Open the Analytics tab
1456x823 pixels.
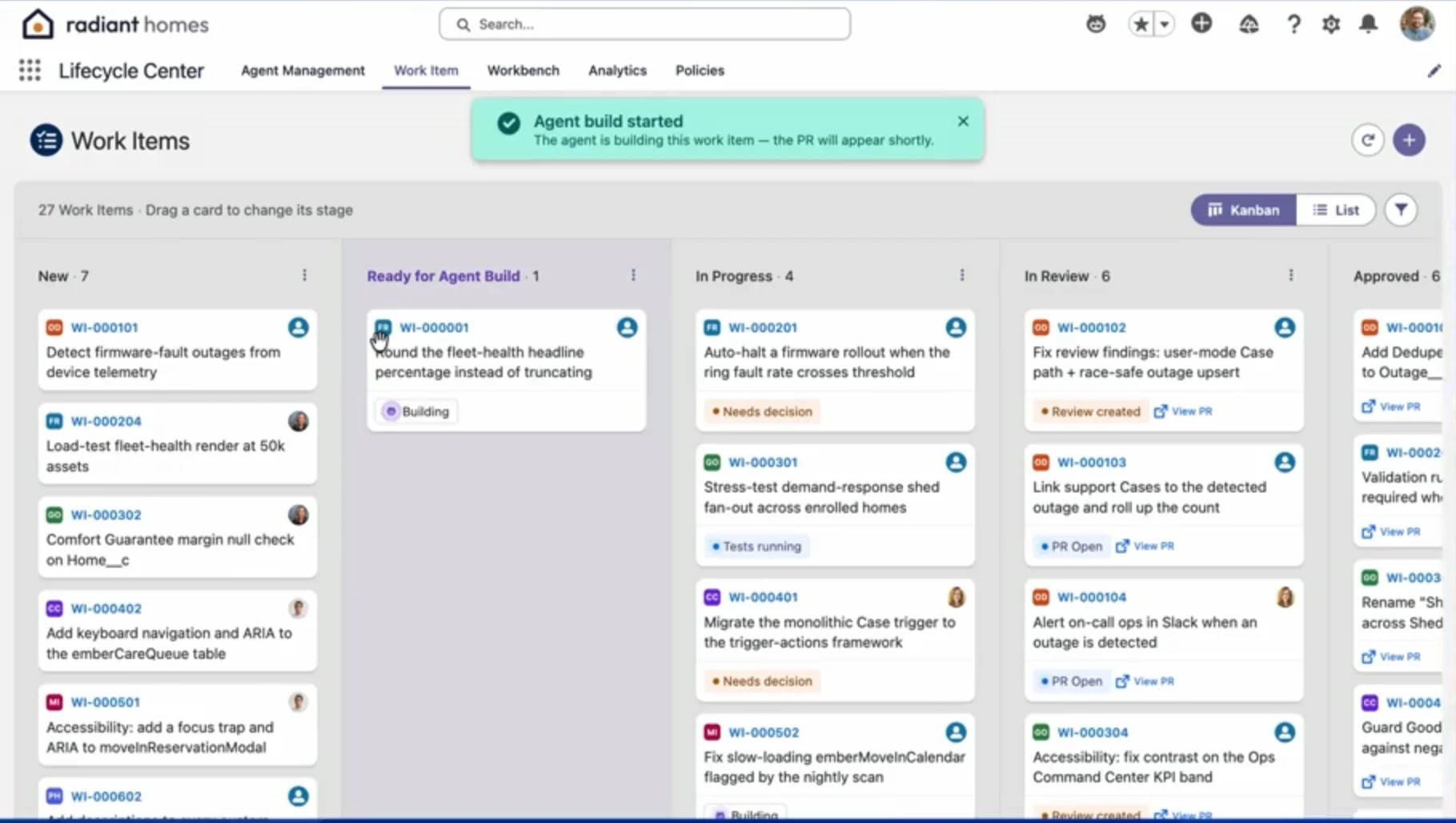617,70
